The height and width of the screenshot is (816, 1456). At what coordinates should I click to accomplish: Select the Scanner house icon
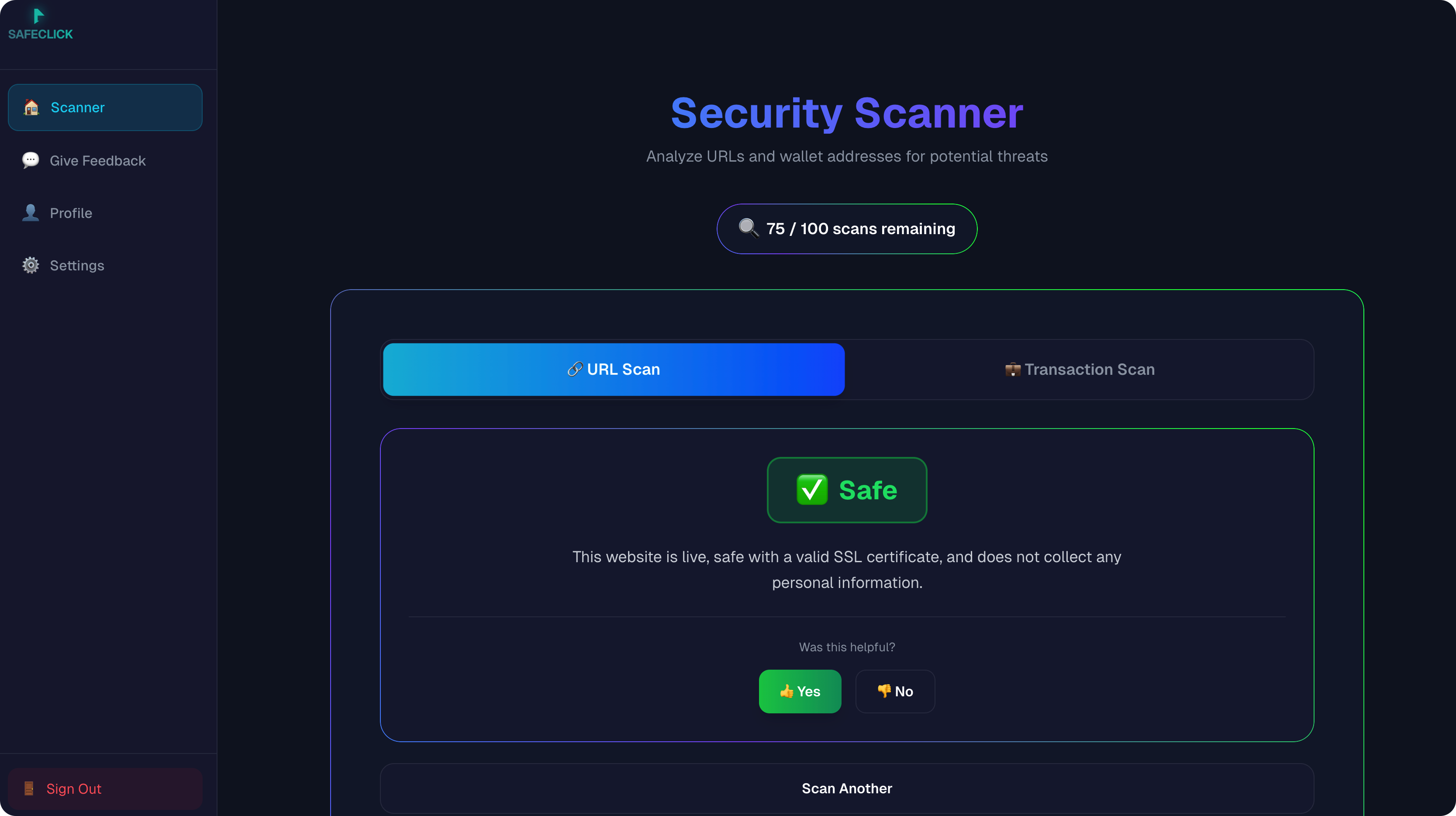[31, 107]
